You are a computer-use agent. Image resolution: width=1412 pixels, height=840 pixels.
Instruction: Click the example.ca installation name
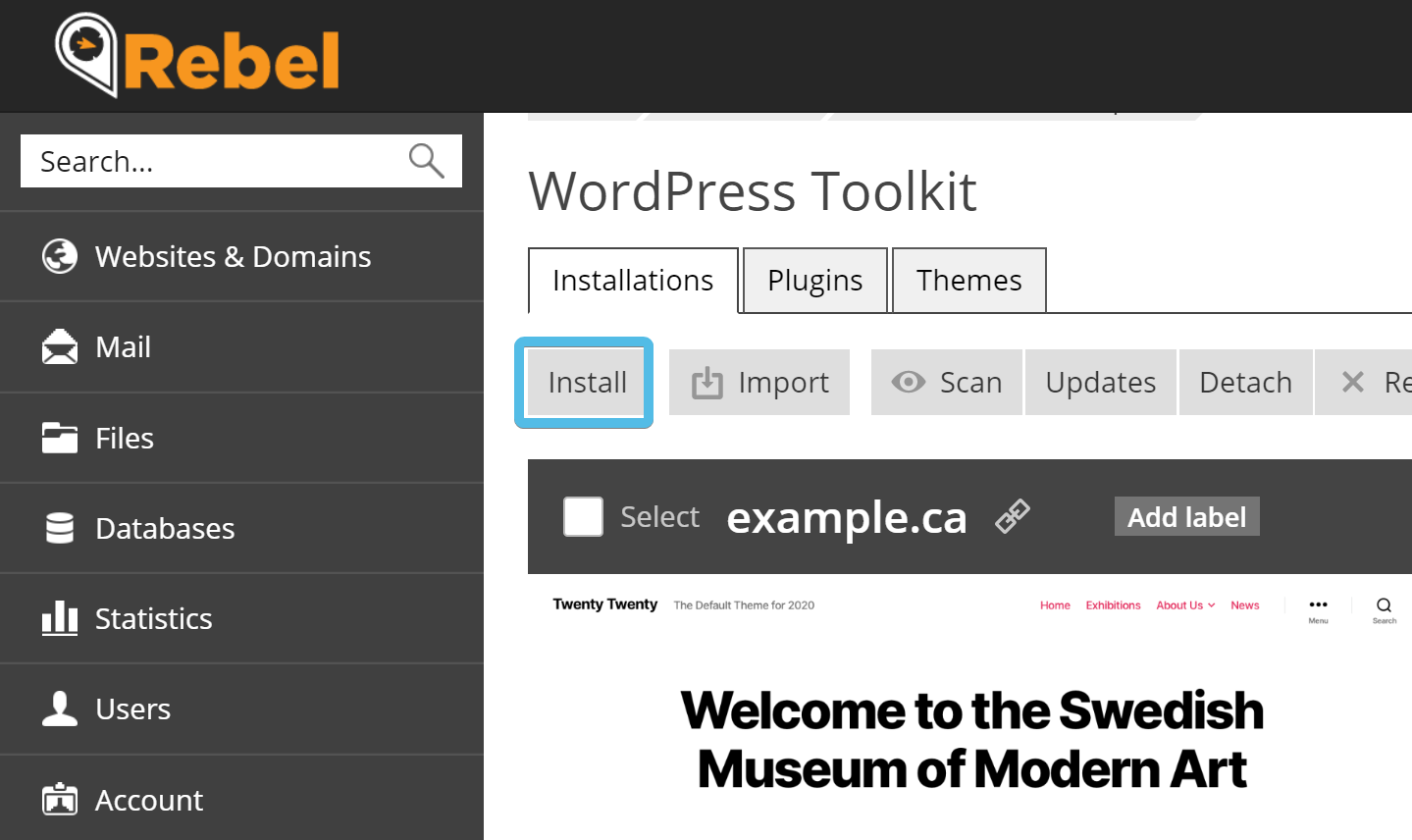click(847, 517)
